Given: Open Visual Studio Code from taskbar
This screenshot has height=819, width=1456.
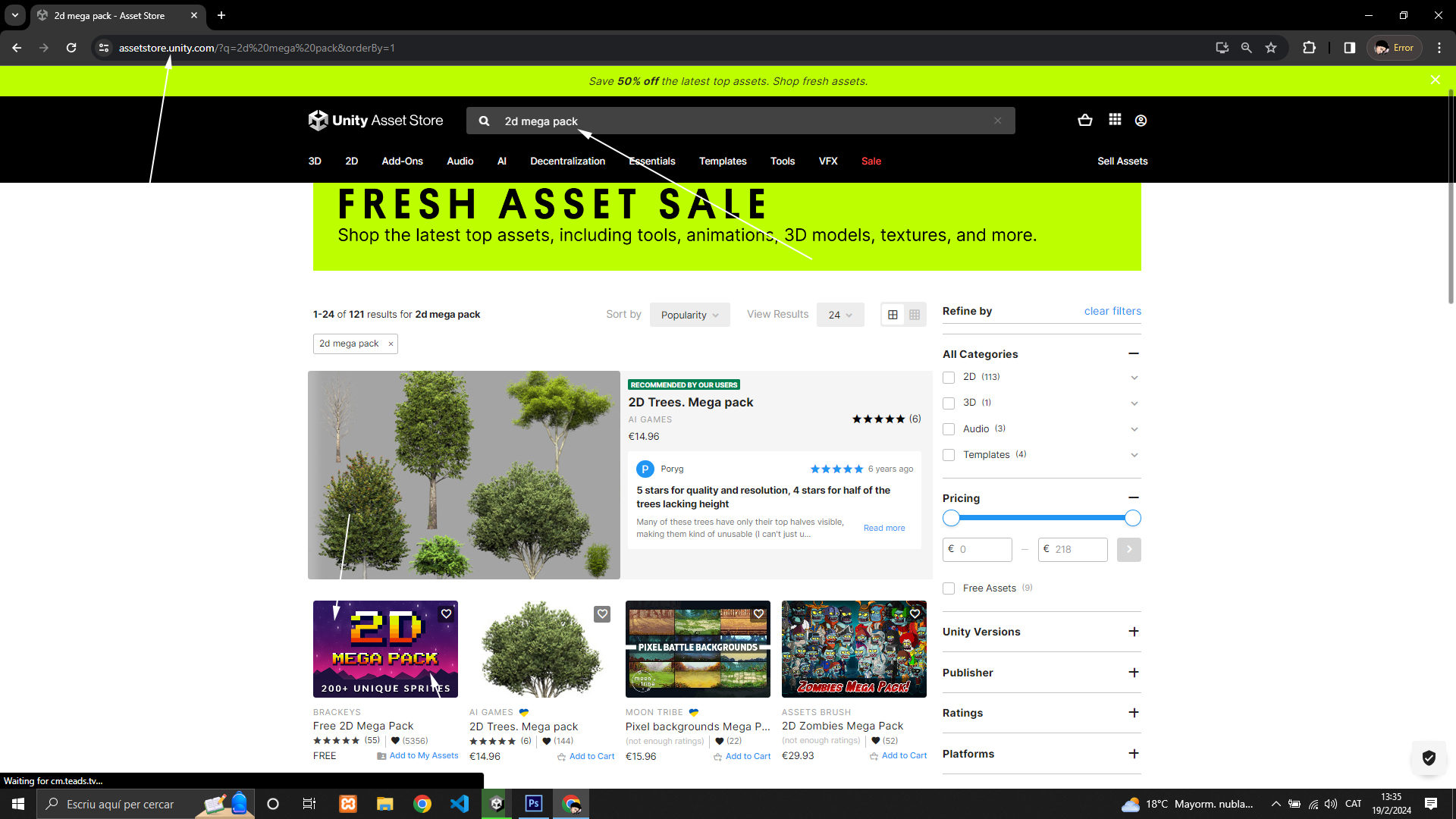Looking at the screenshot, I should point(460,804).
